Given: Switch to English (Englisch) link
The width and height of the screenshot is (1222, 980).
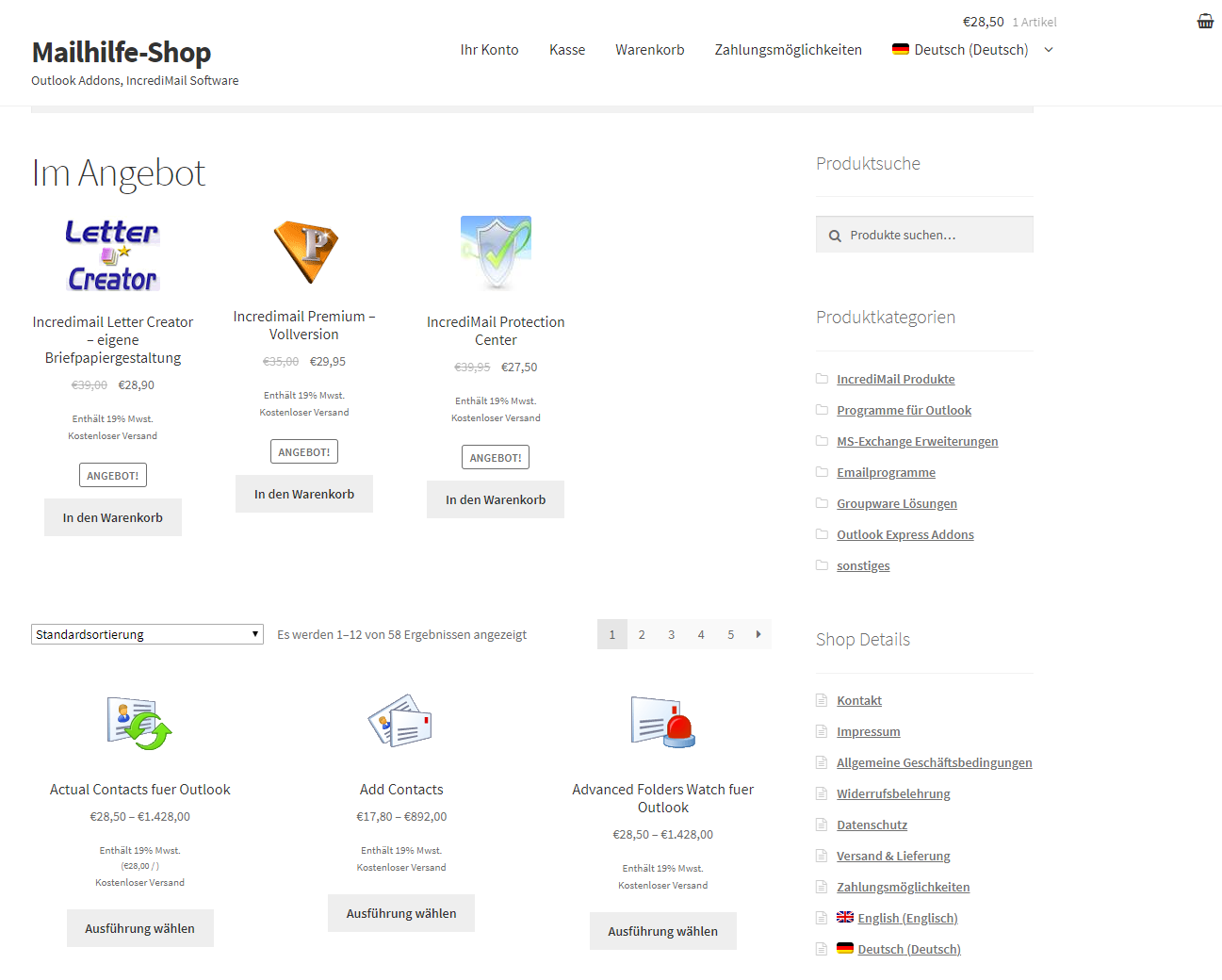Looking at the screenshot, I should coord(908,918).
